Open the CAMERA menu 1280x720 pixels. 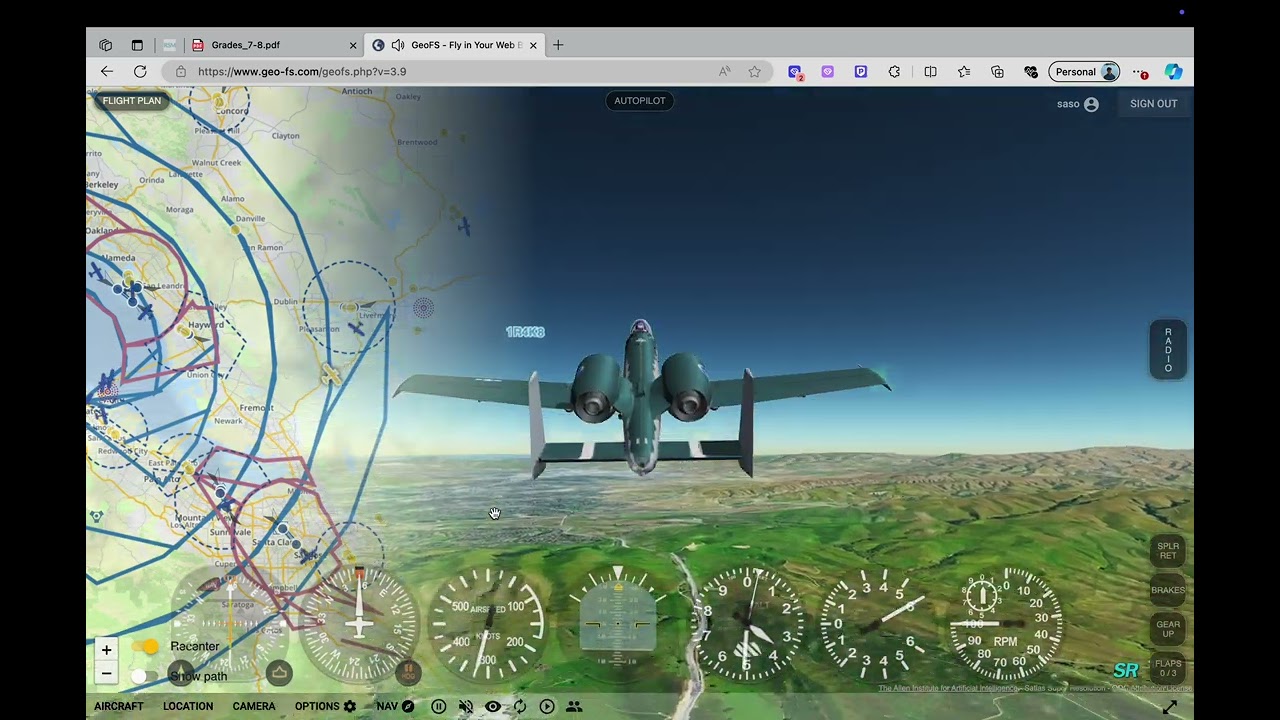(254, 706)
